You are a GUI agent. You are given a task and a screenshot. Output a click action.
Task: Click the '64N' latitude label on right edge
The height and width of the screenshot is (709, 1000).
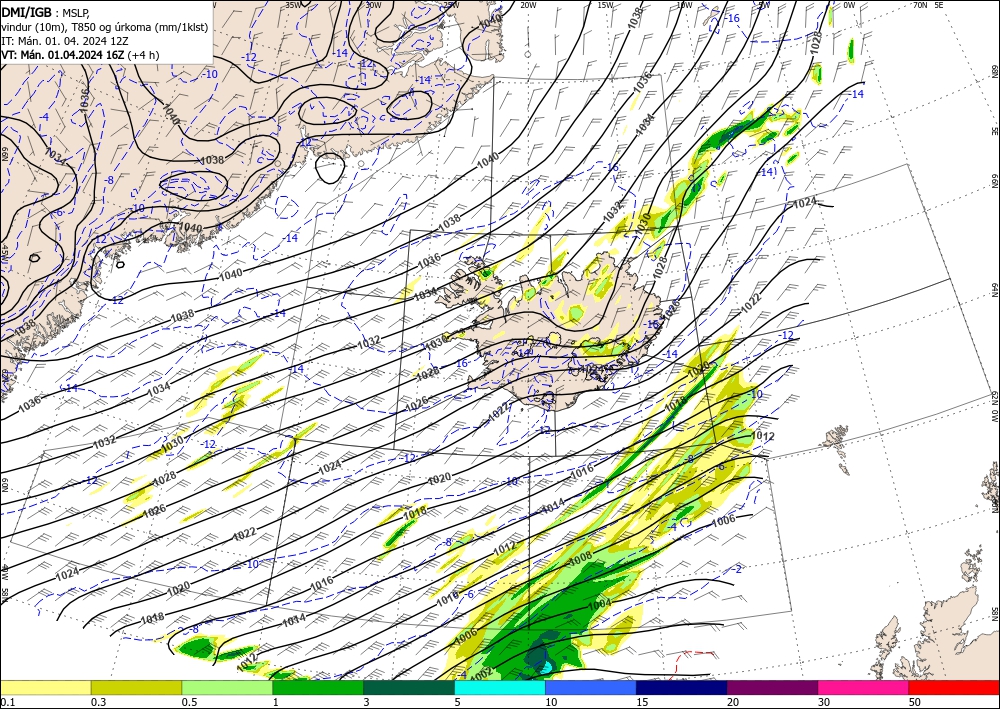tap(994, 289)
